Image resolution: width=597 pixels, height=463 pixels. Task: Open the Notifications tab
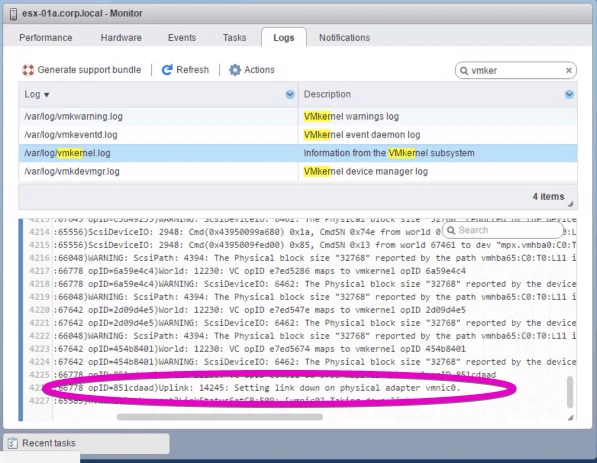point(344,38)
